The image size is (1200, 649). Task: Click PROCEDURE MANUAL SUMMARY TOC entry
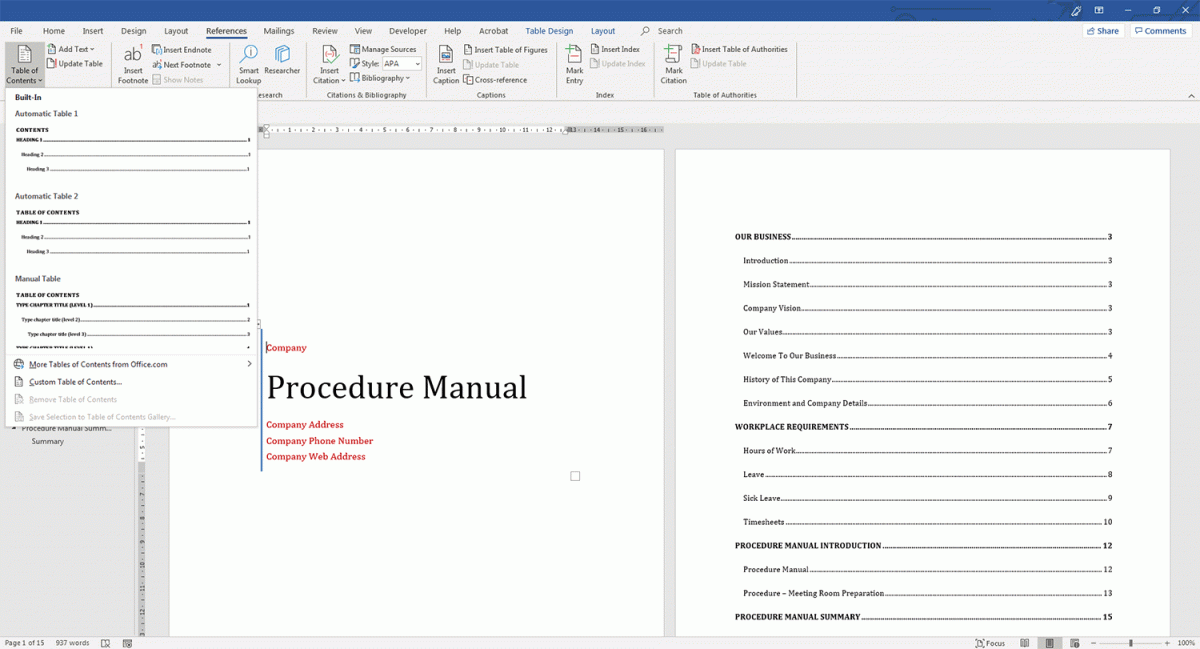[x=923, y=617]
